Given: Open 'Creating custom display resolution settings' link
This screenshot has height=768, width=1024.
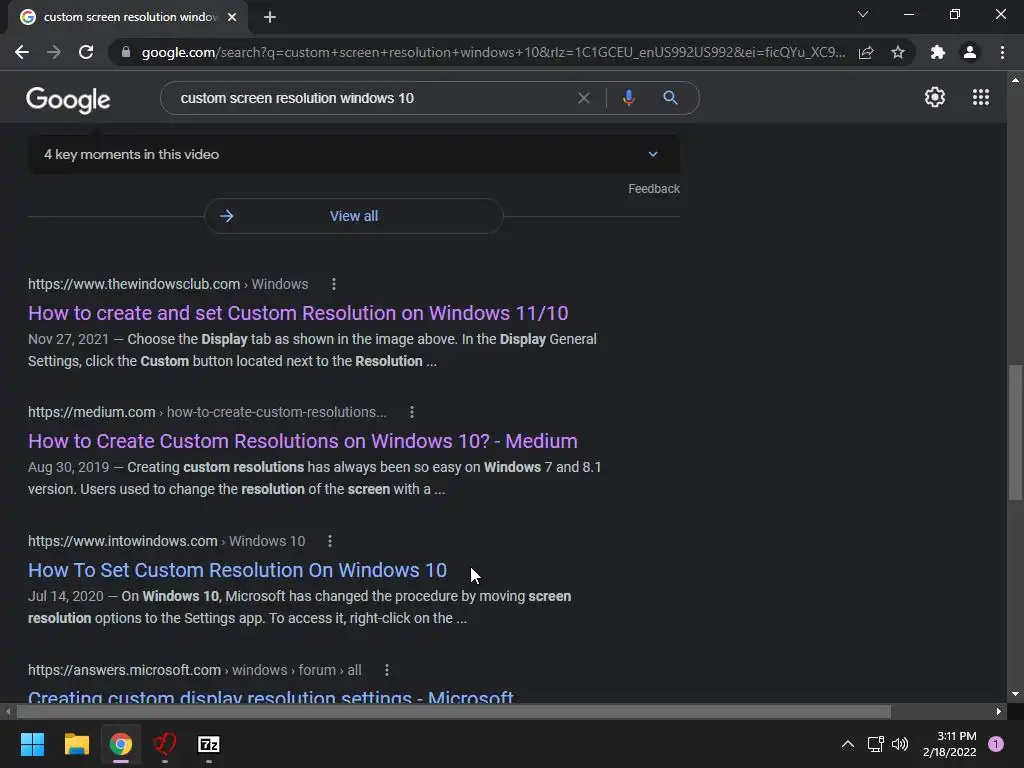Looking at the screenshot, I should click(270, 696).
